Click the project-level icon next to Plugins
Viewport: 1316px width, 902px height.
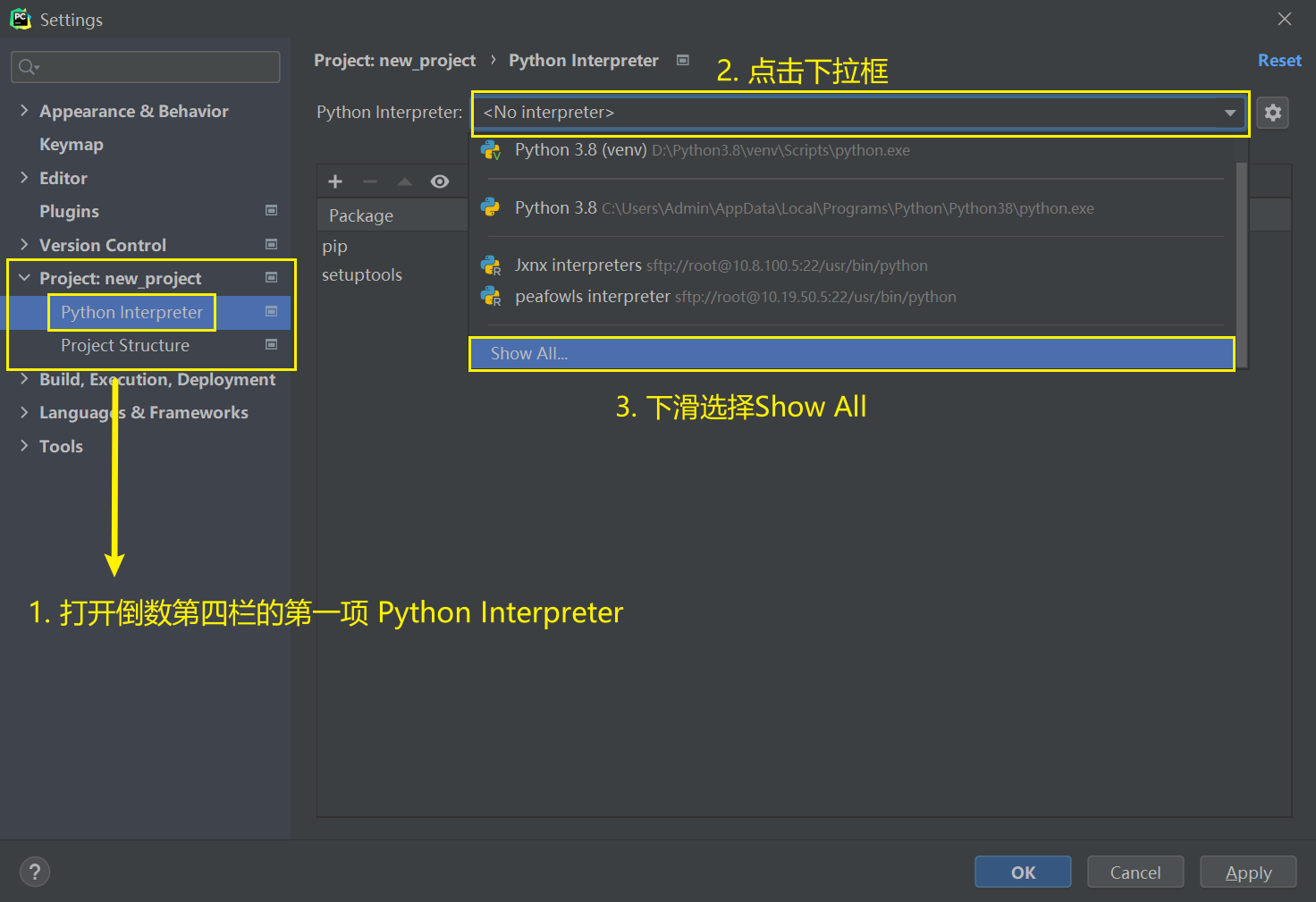coord(271,211)
